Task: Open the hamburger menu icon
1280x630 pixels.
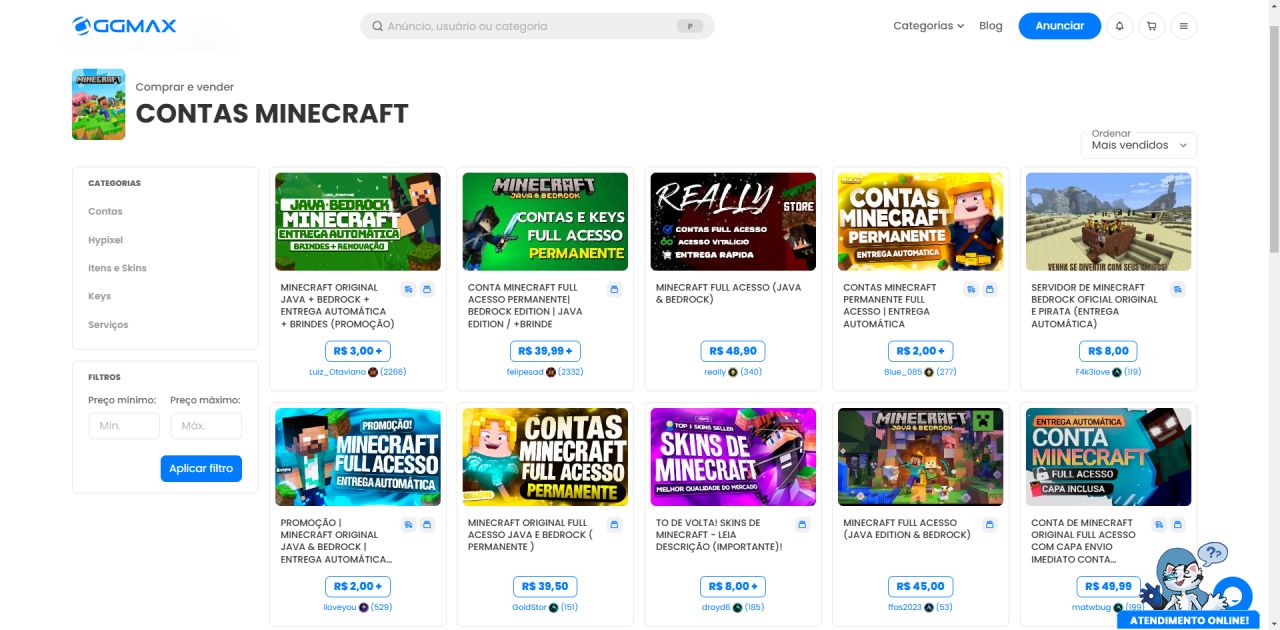Action: (1184, 26)
